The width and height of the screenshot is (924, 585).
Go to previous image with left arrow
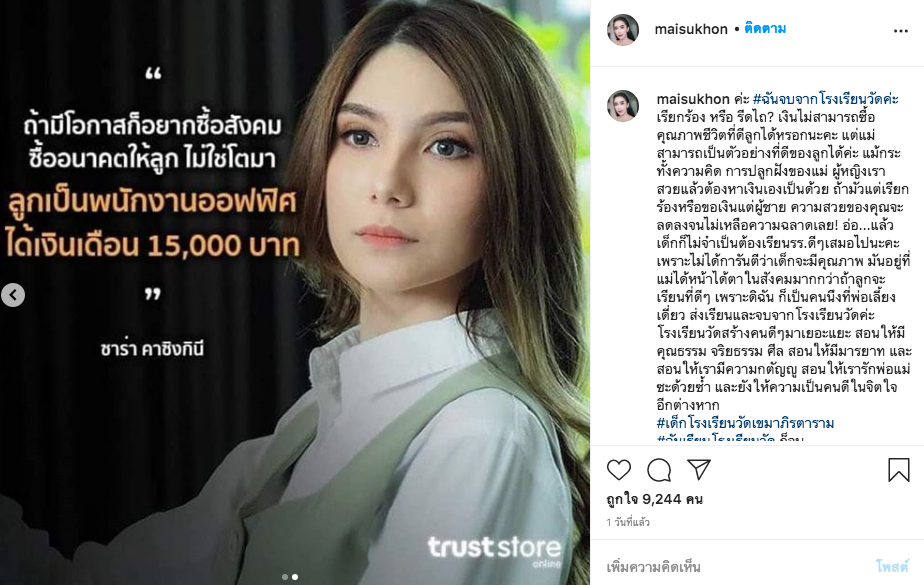tap(13, 295)
